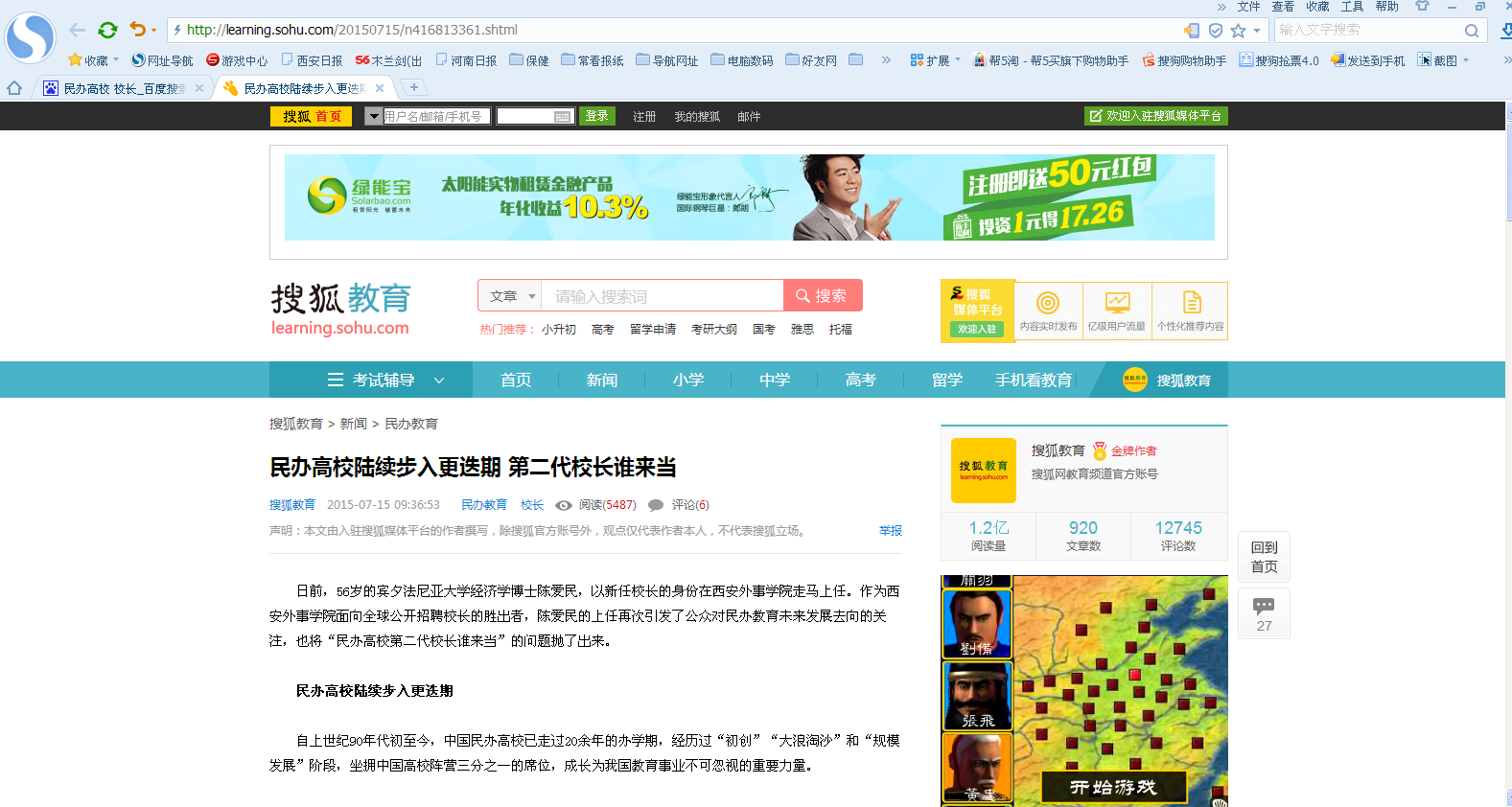Screen dimensions: 1512x807
Task: Close the 民办高校陆续步入更迭期 tab
Action: pyautogui.click(x=380, y=88)
